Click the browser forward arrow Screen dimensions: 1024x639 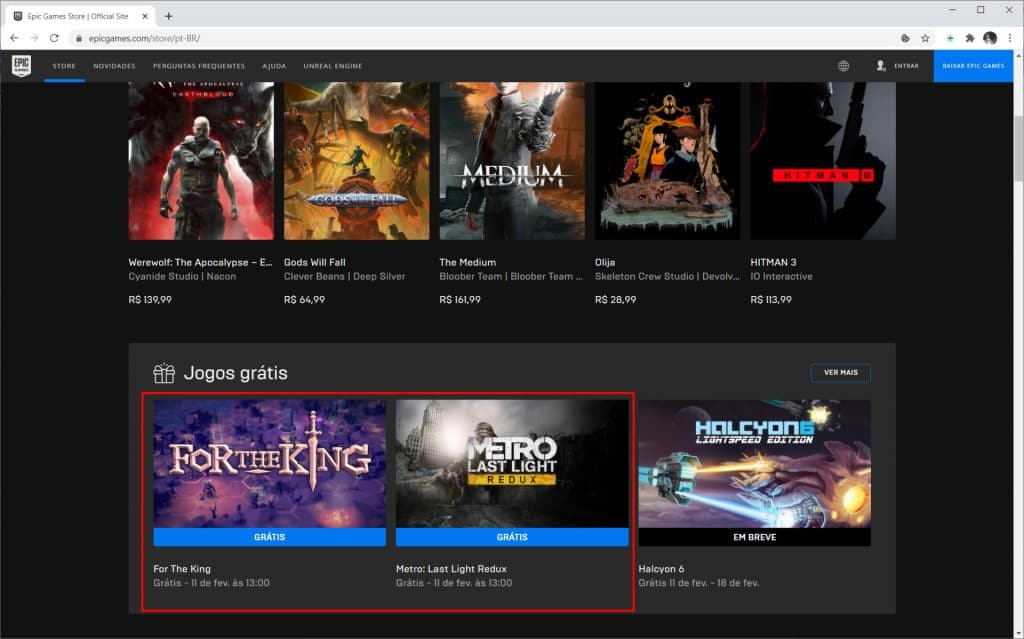pos(34,39)
